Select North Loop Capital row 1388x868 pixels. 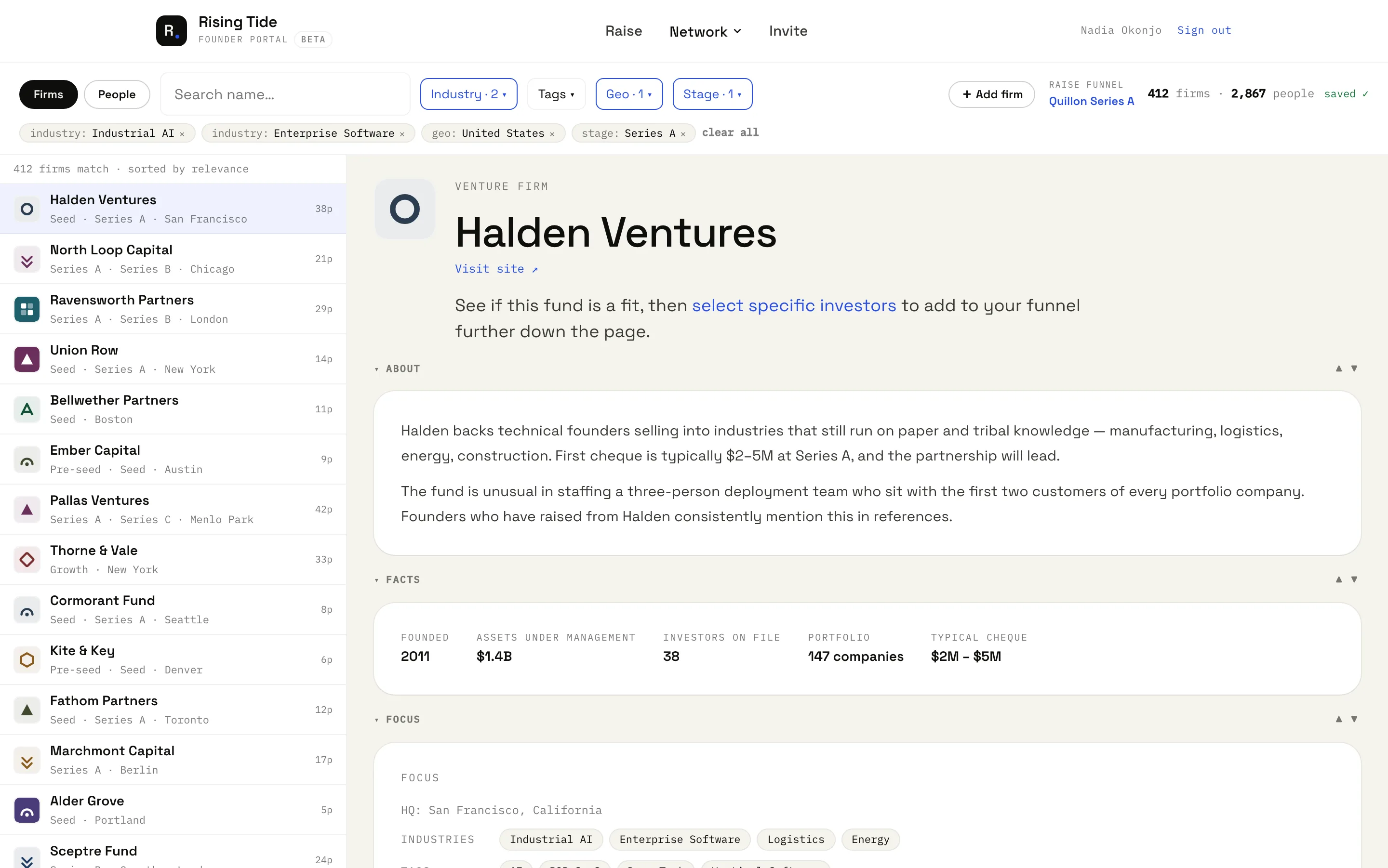pos(173,259)
